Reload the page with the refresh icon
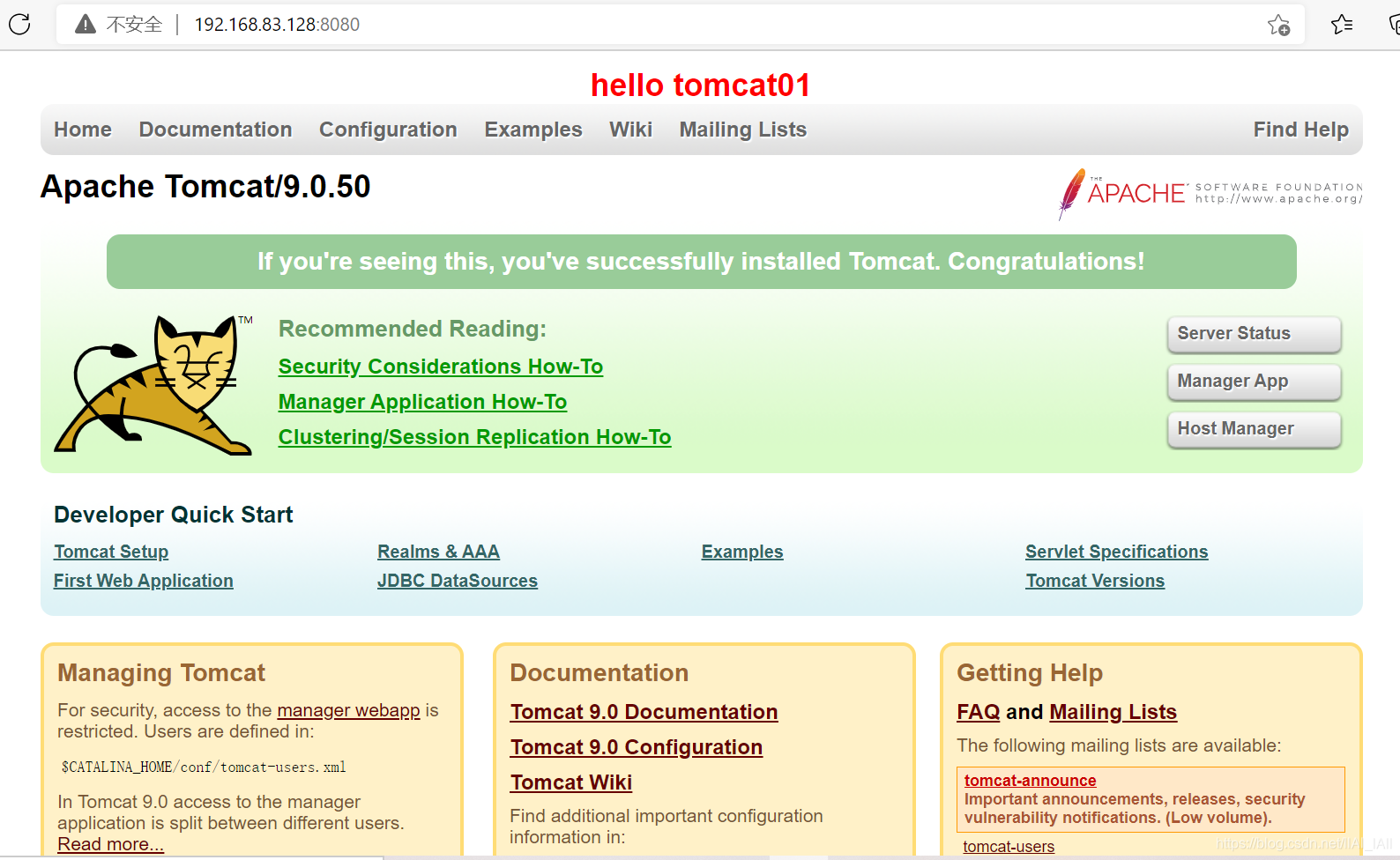The image size is (1400, 860). [19, 24]
